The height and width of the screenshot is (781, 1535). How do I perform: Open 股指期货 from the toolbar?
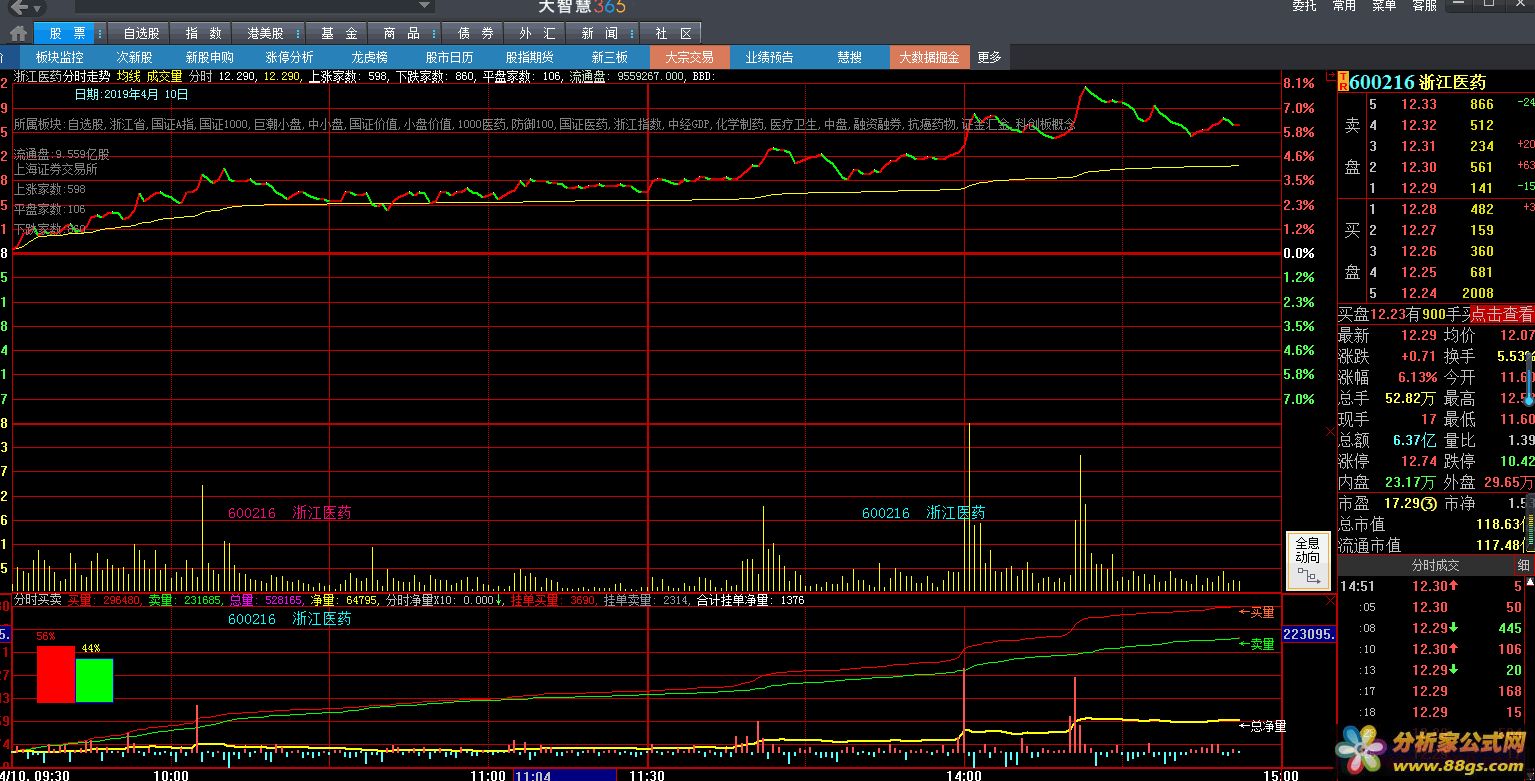(x=529, y=57)
